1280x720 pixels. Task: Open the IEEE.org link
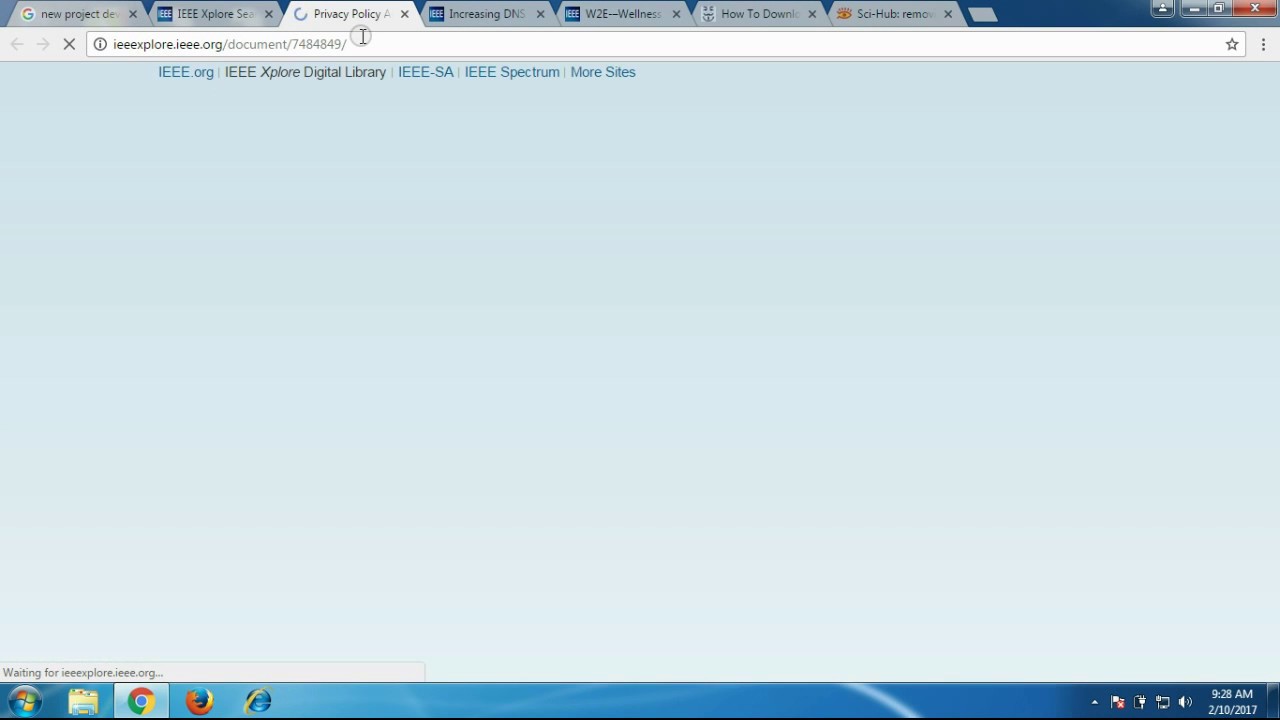[186, 72]
